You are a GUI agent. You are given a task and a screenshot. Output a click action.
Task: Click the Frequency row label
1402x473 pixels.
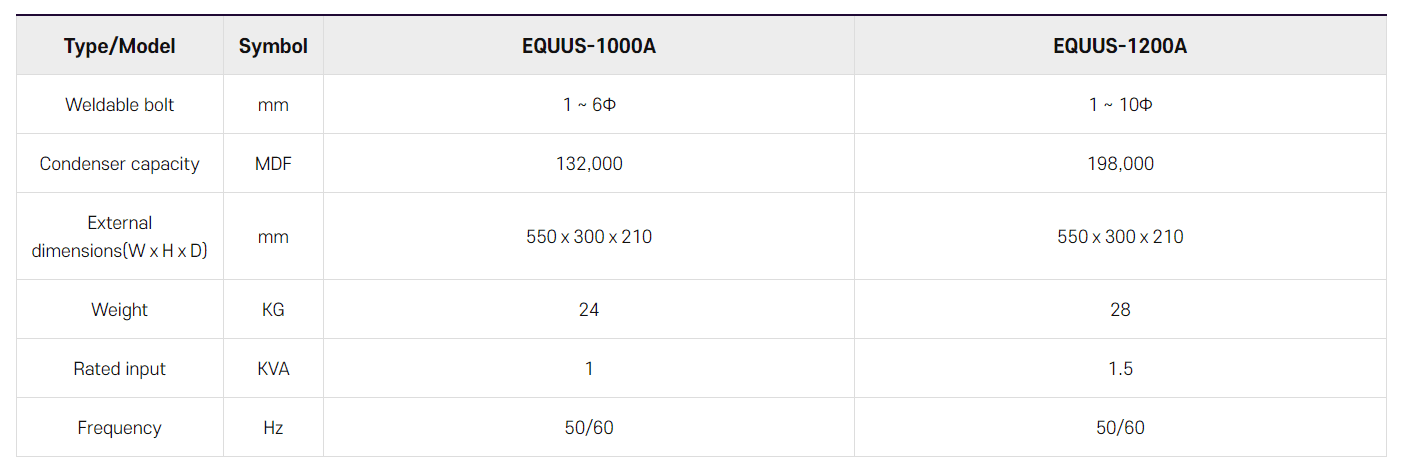click(119, 428)
